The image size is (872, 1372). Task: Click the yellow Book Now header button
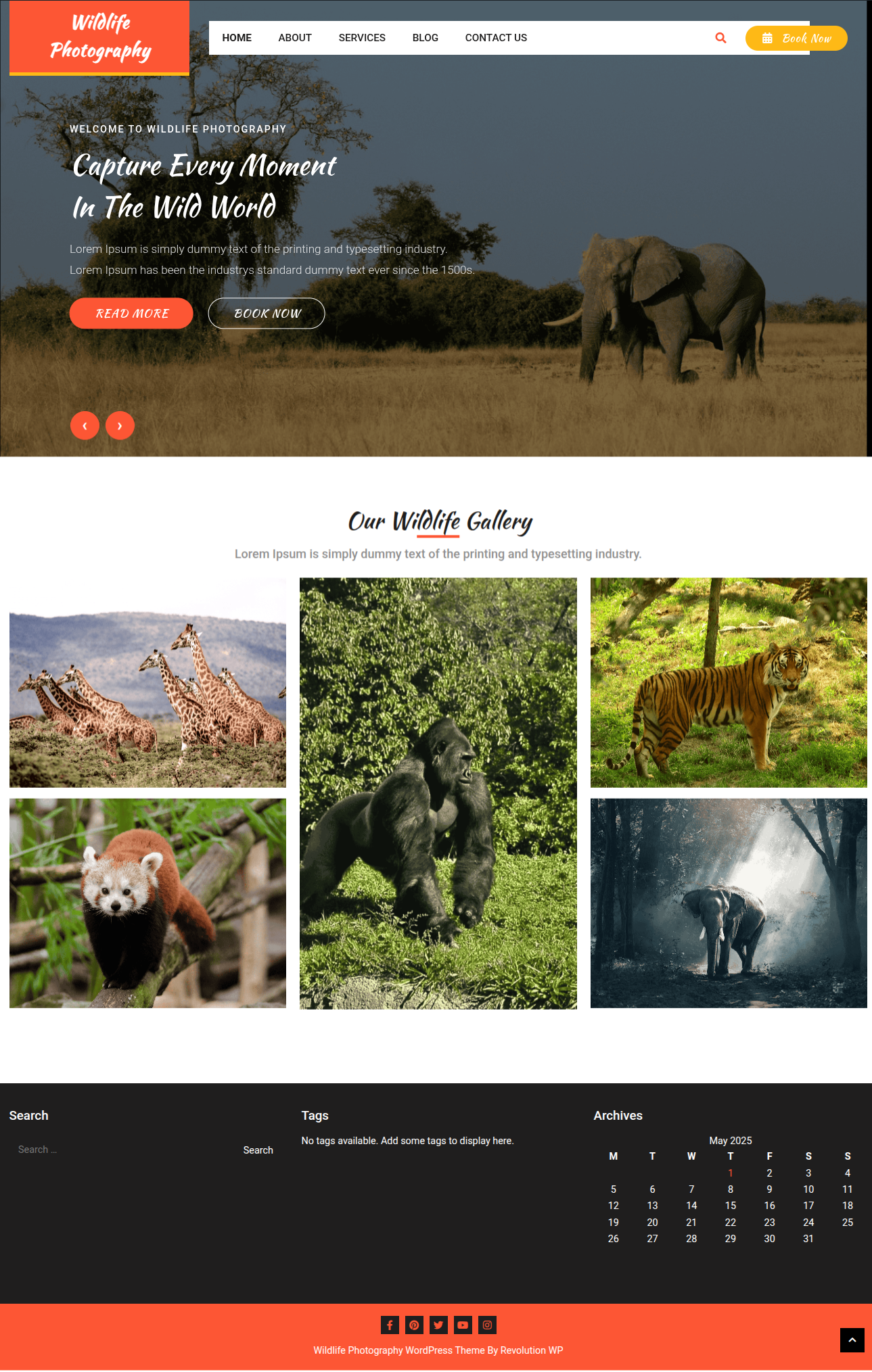pos(796,39)
